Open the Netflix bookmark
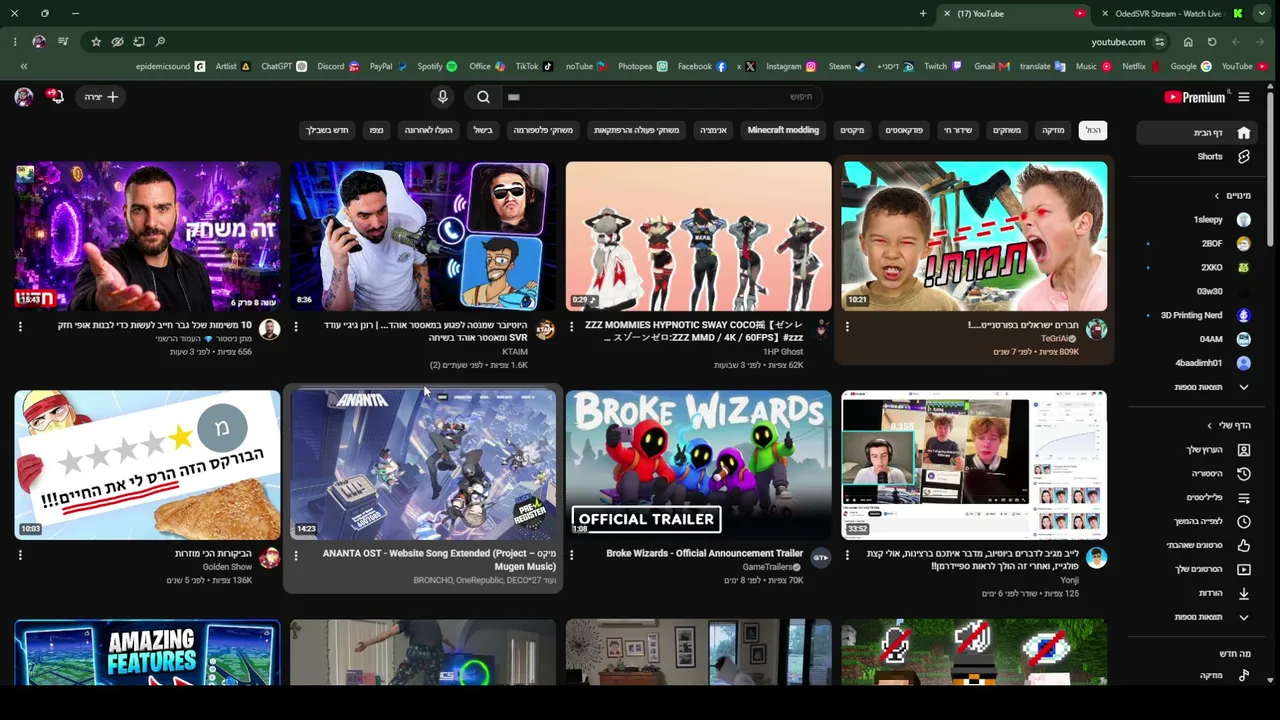This screenshot has width=1280, height=720. tap(1140, 67)
